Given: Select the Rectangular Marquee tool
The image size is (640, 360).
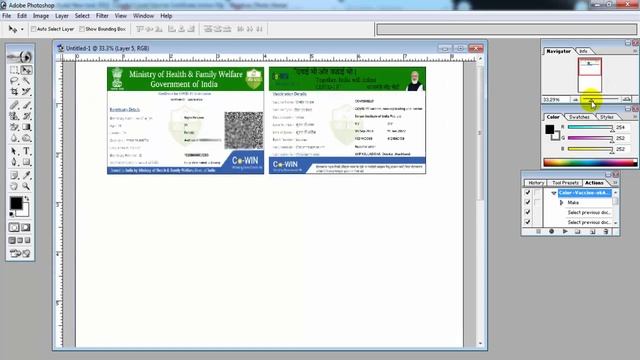Looking at the screenshot, I should [x=14, y=70].
